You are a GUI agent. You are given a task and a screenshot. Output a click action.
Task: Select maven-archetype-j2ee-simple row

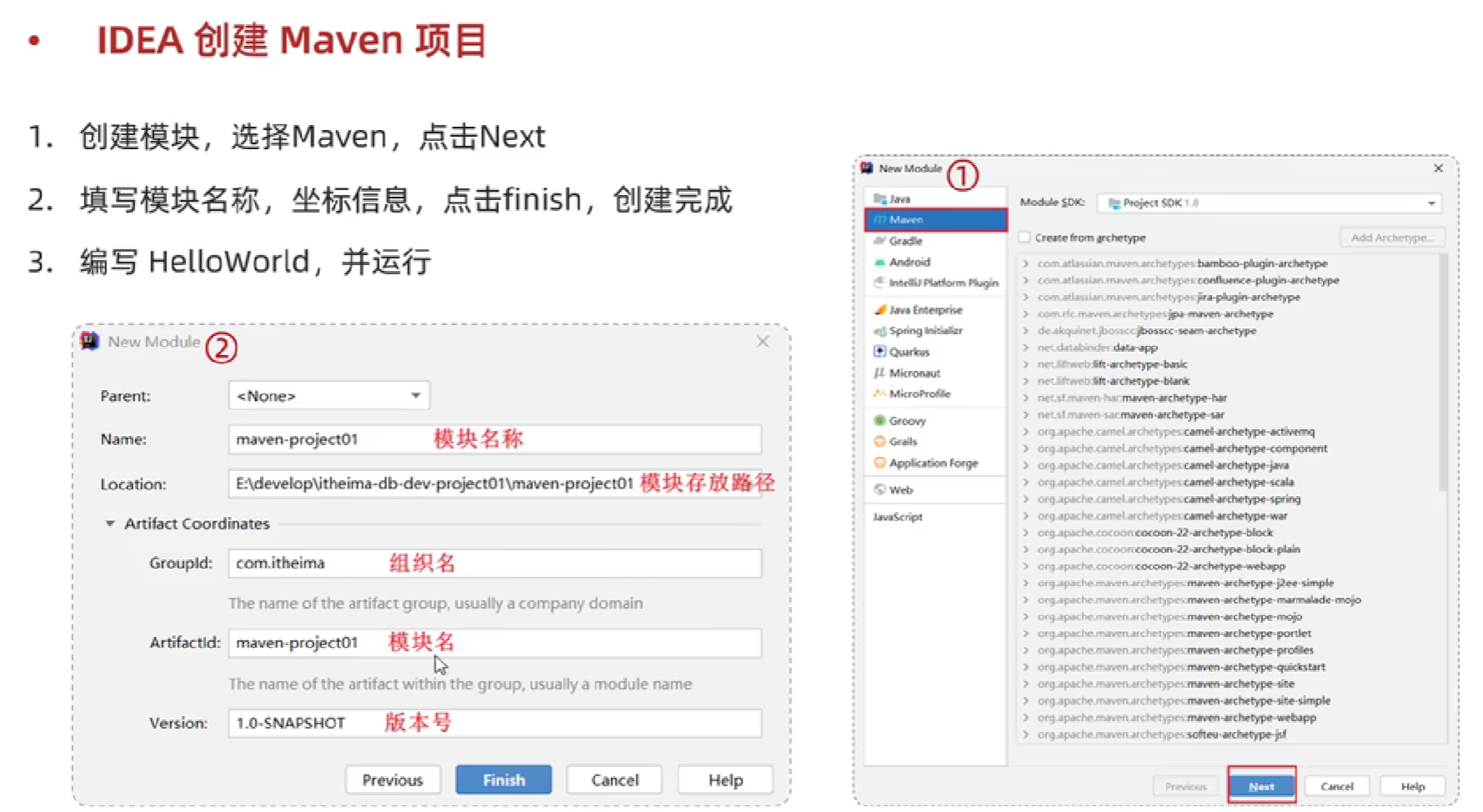pyautogui.click(x=1226, y=583)
